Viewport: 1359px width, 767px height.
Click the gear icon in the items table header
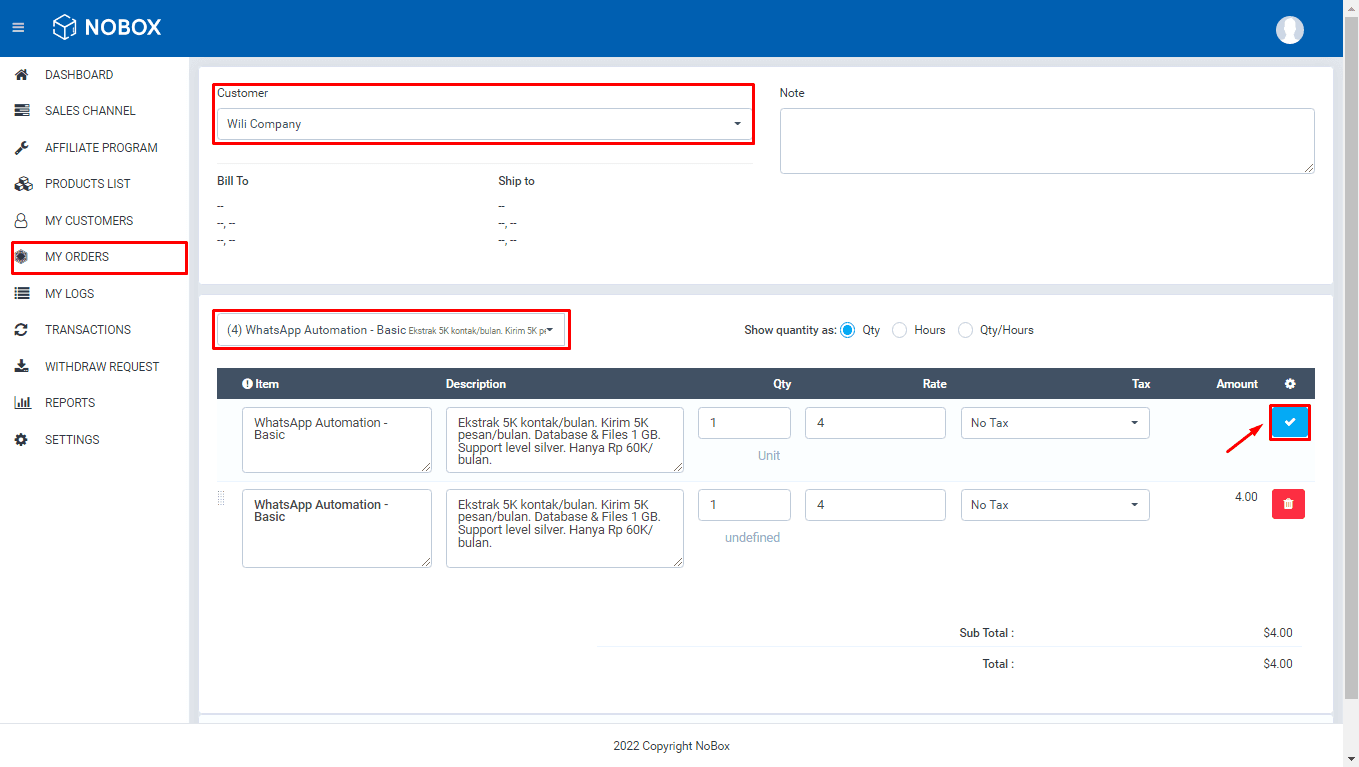pyautogui.click(x=1289, y=383)
